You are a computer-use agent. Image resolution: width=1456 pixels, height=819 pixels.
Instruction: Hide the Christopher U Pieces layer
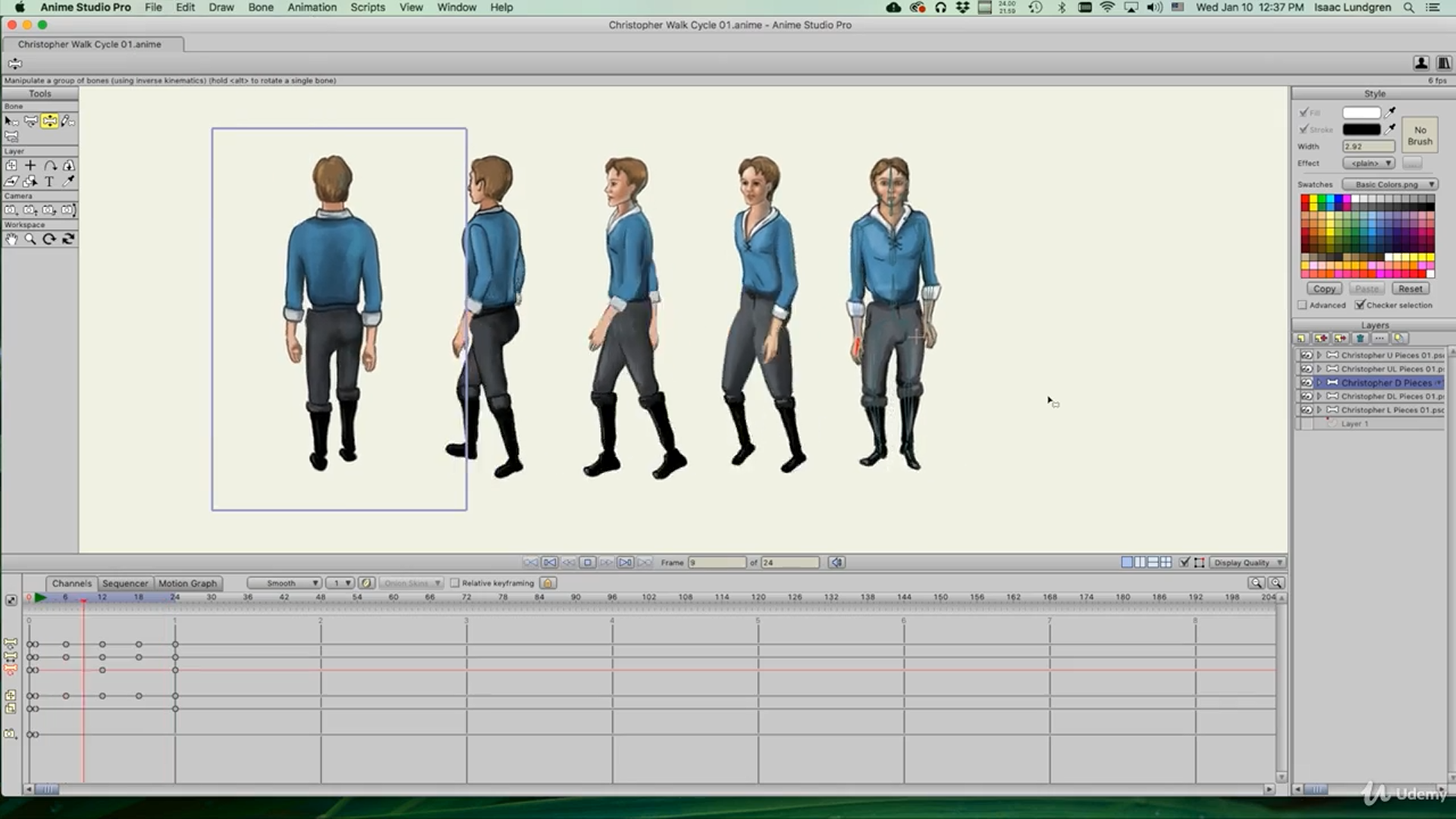pyautogui.click(x=1306, y=355)
